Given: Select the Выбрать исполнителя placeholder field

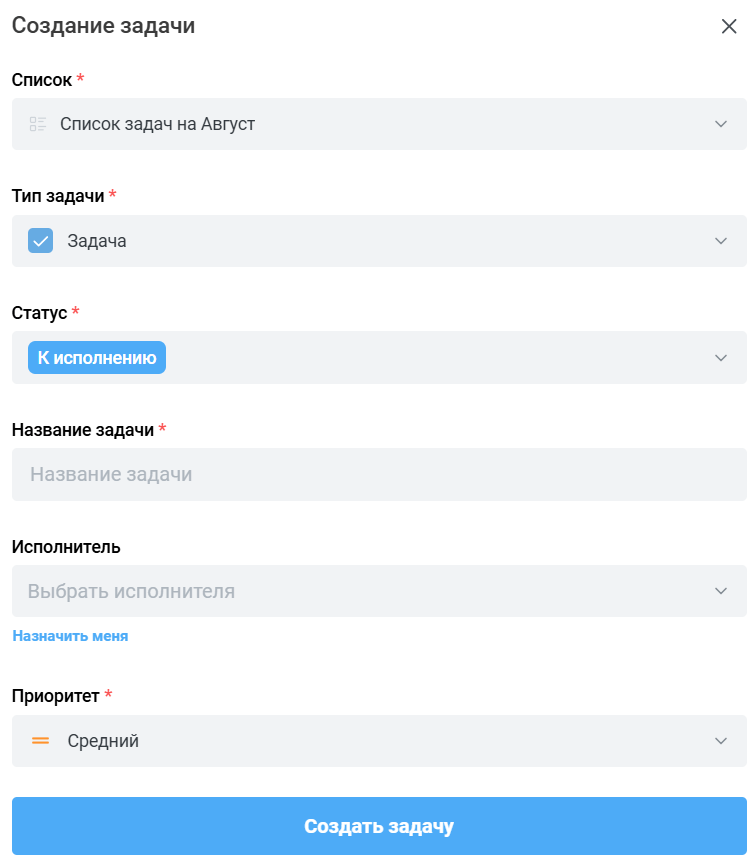Looking at the screenshot, I should pos(379,591).
